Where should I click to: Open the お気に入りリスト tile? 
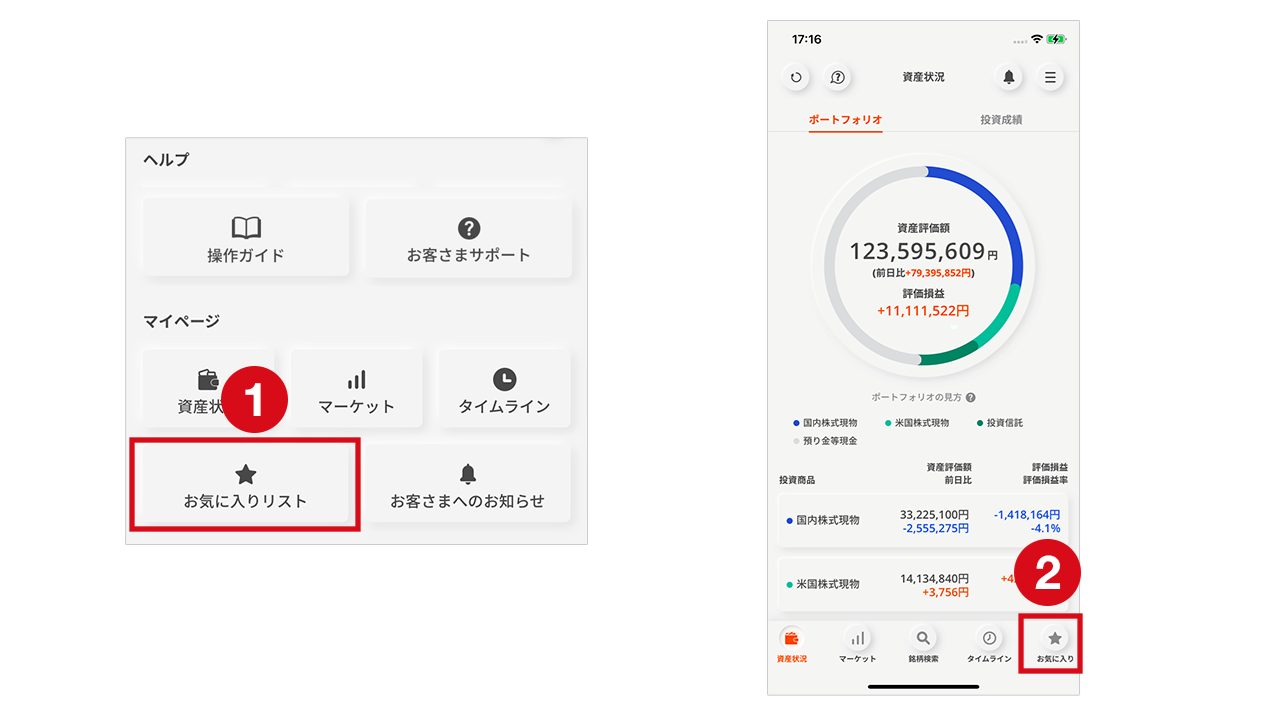tap(245, 484)
